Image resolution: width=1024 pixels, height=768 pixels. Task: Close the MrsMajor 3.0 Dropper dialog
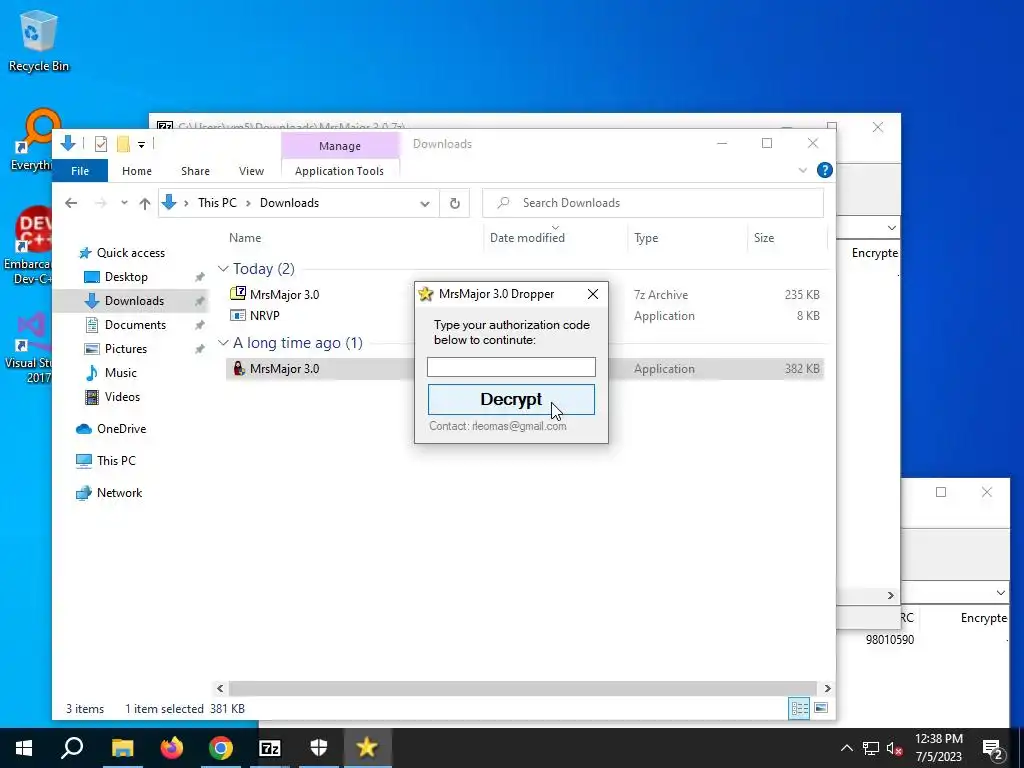593,295
